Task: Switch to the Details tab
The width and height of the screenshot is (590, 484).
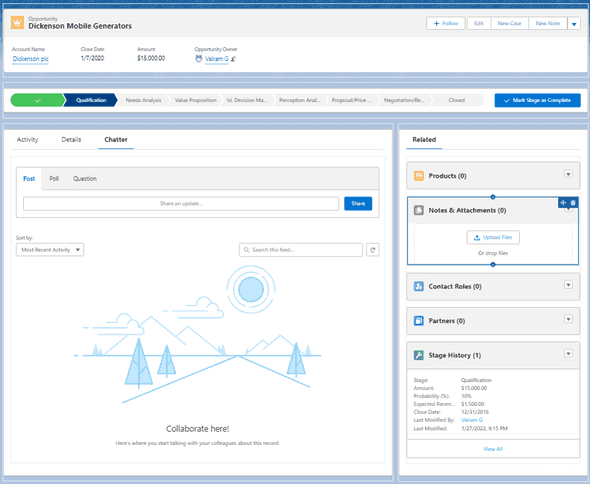Action: coord(71,140)
